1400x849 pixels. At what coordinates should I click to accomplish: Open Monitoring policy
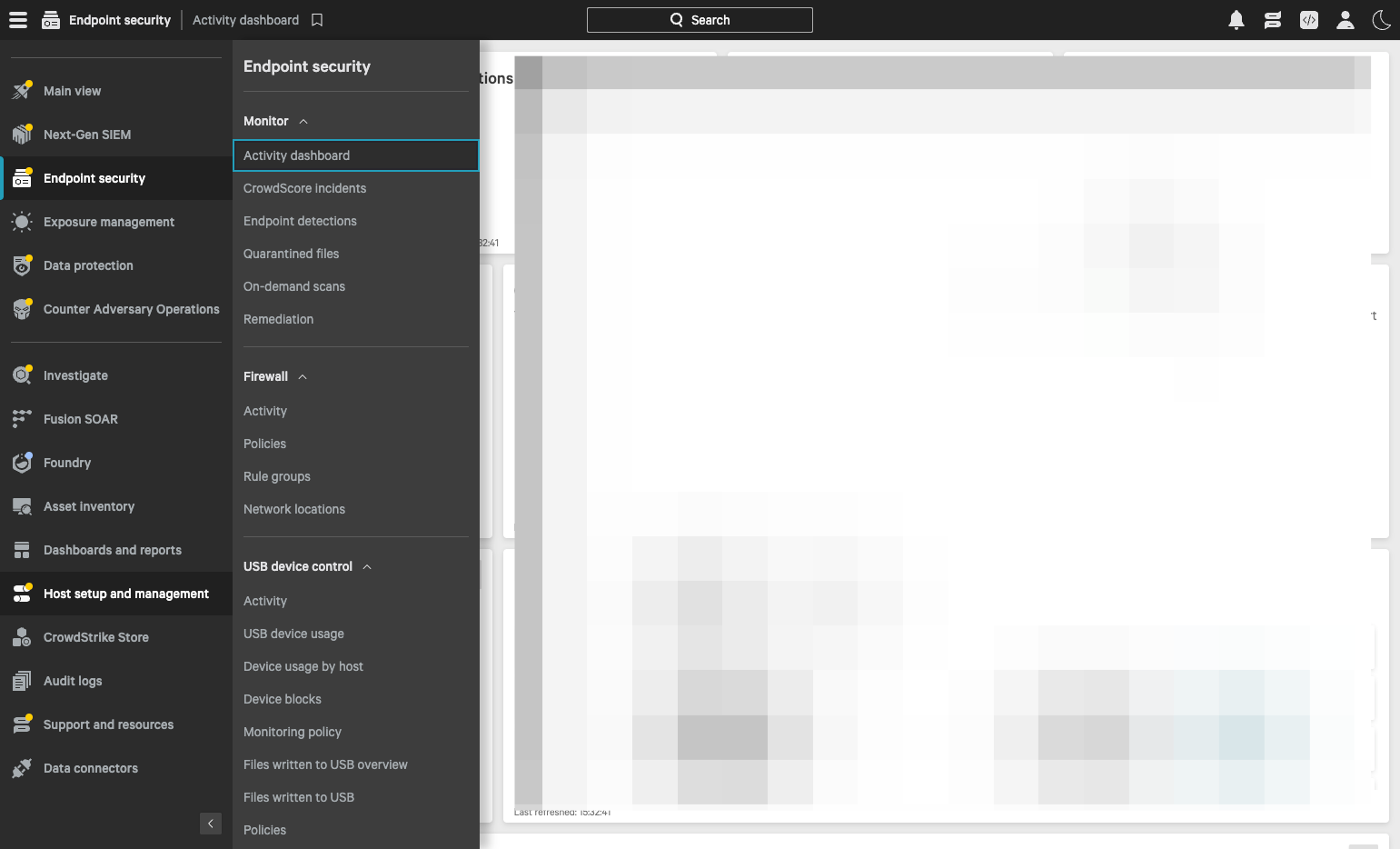(293, 732)
